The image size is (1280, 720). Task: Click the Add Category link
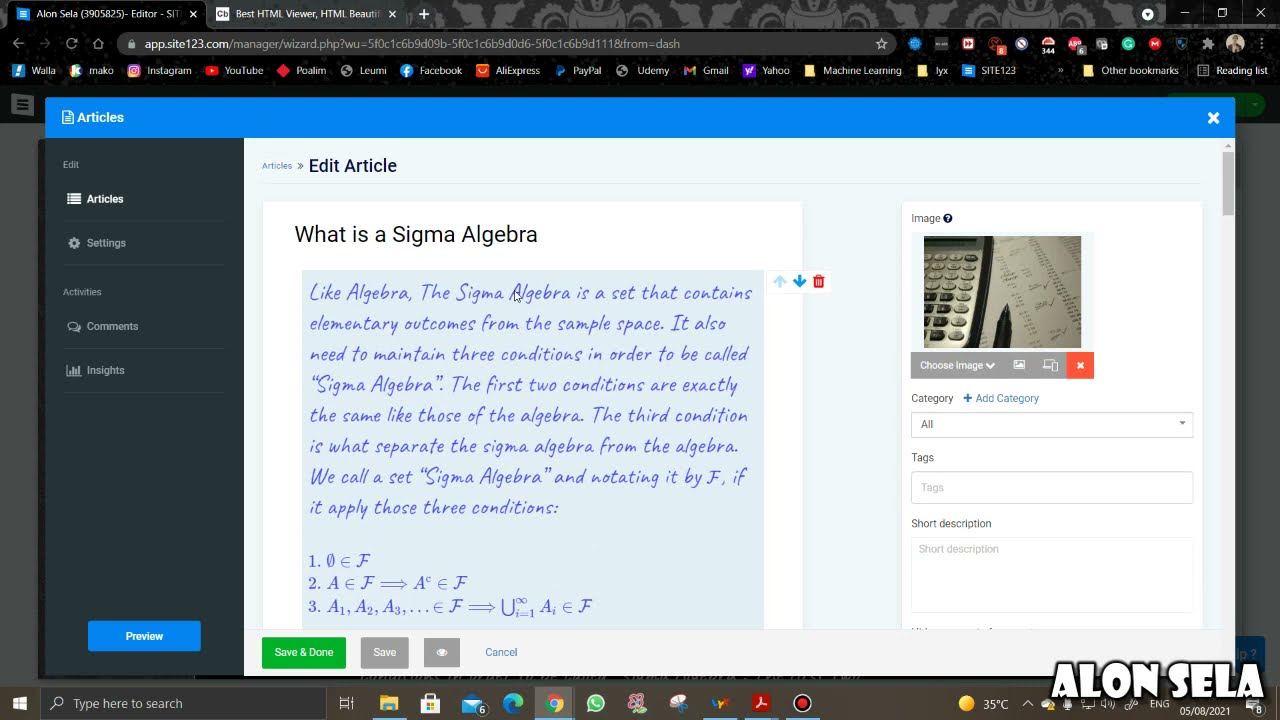click(1001, 398)
